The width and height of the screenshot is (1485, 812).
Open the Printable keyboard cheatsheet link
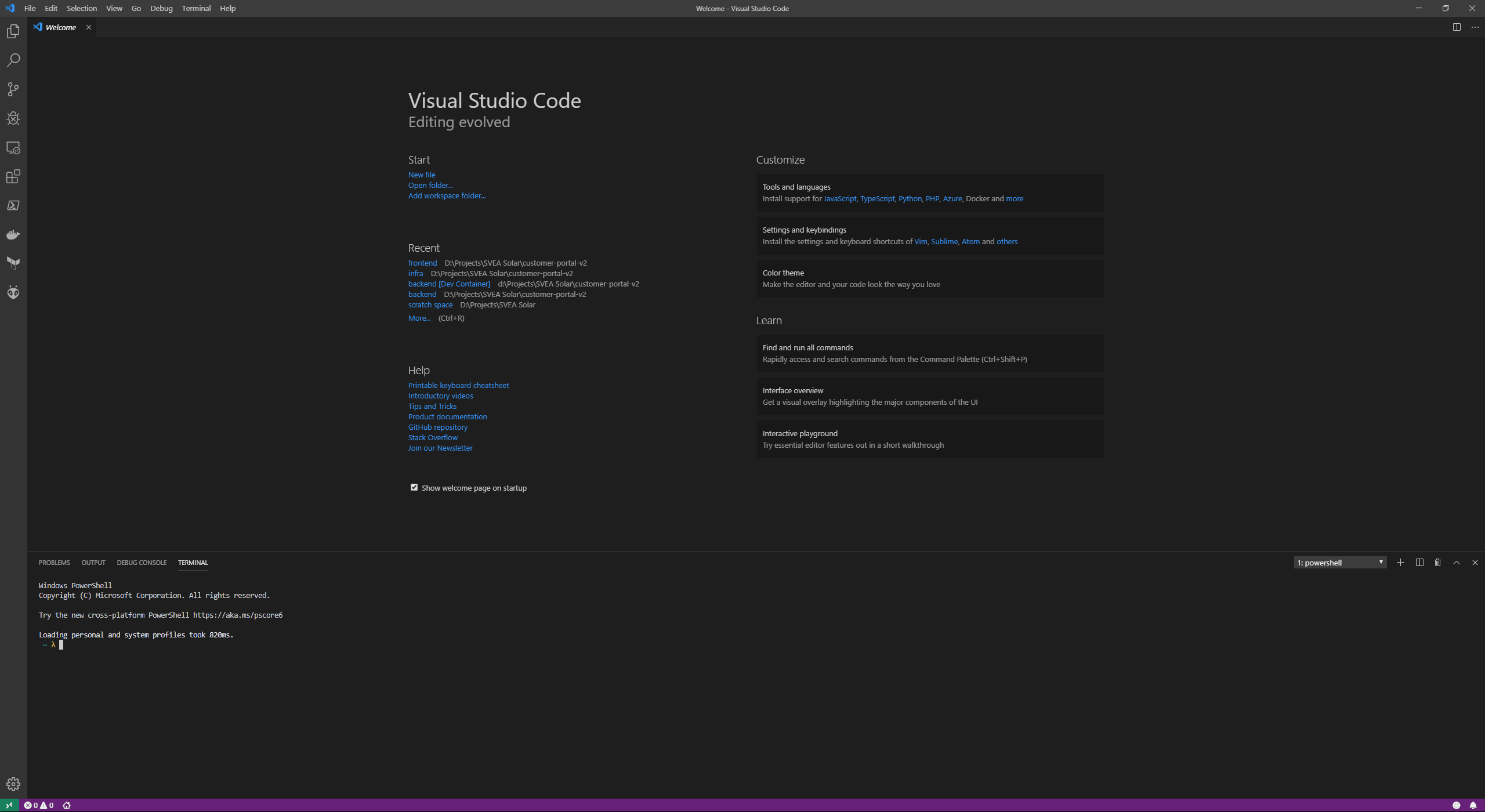coord(458,385)
